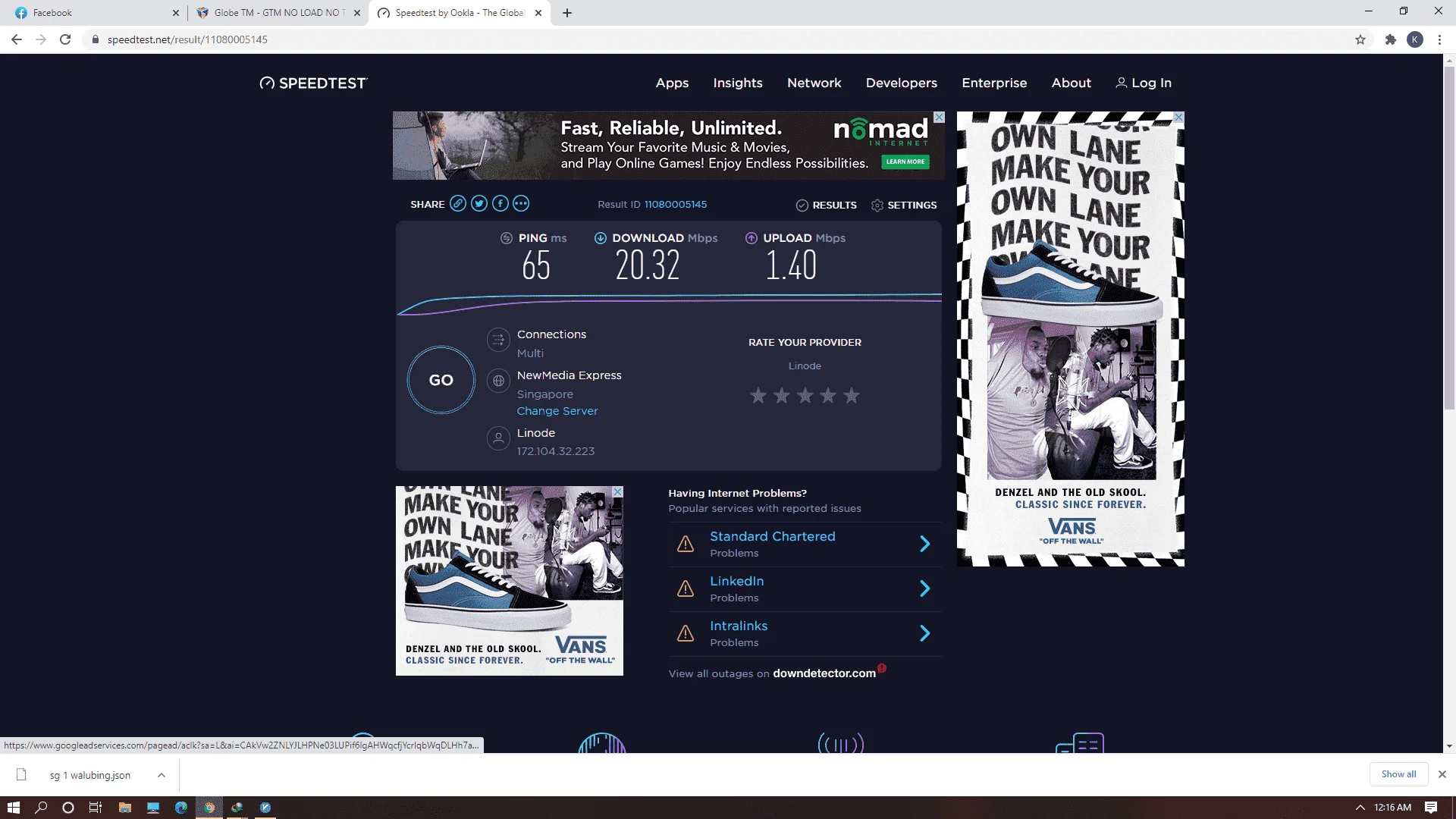Close the nomad banner ad
The height and width of the screenshot is (819, 1456).
(x=939, y=118)
